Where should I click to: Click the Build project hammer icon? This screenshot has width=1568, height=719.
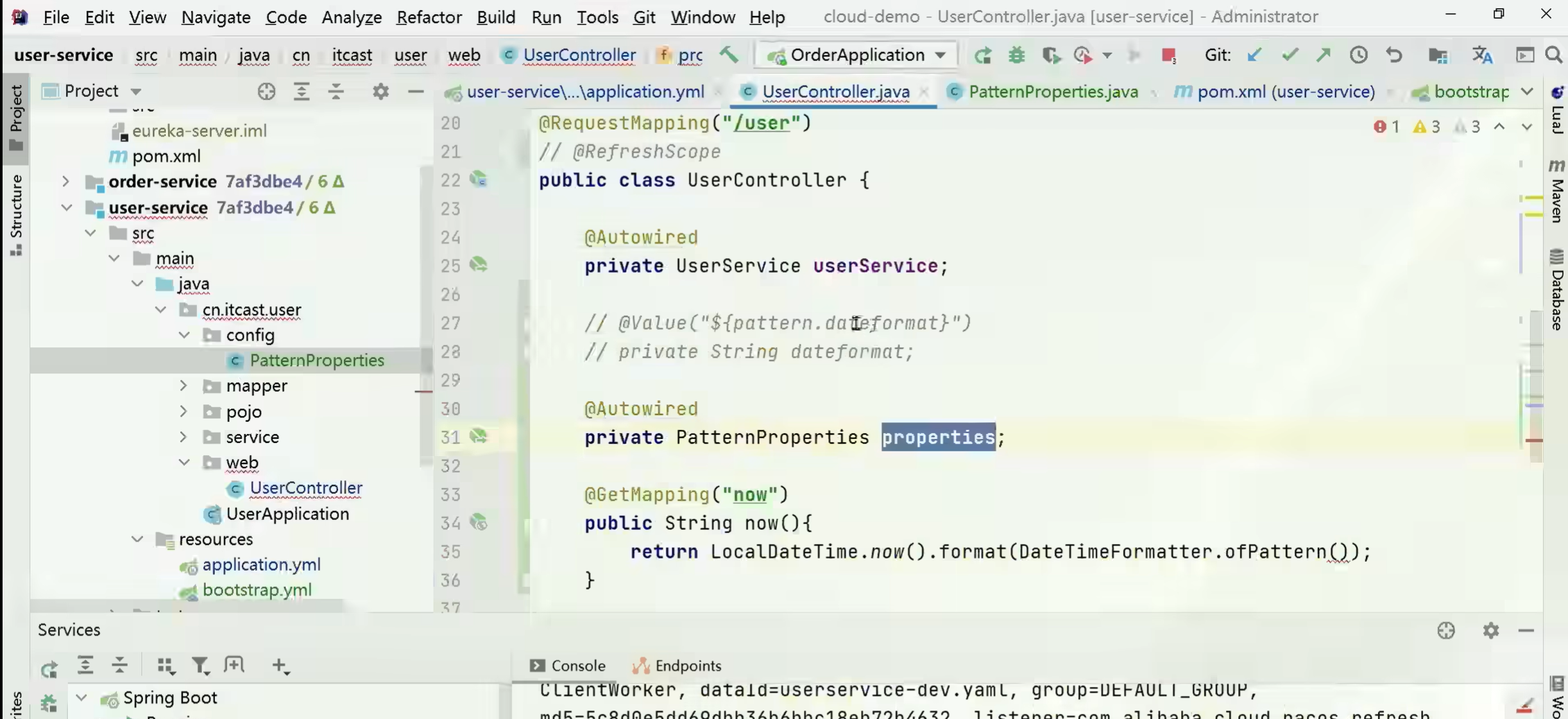[x=729, y=55]
